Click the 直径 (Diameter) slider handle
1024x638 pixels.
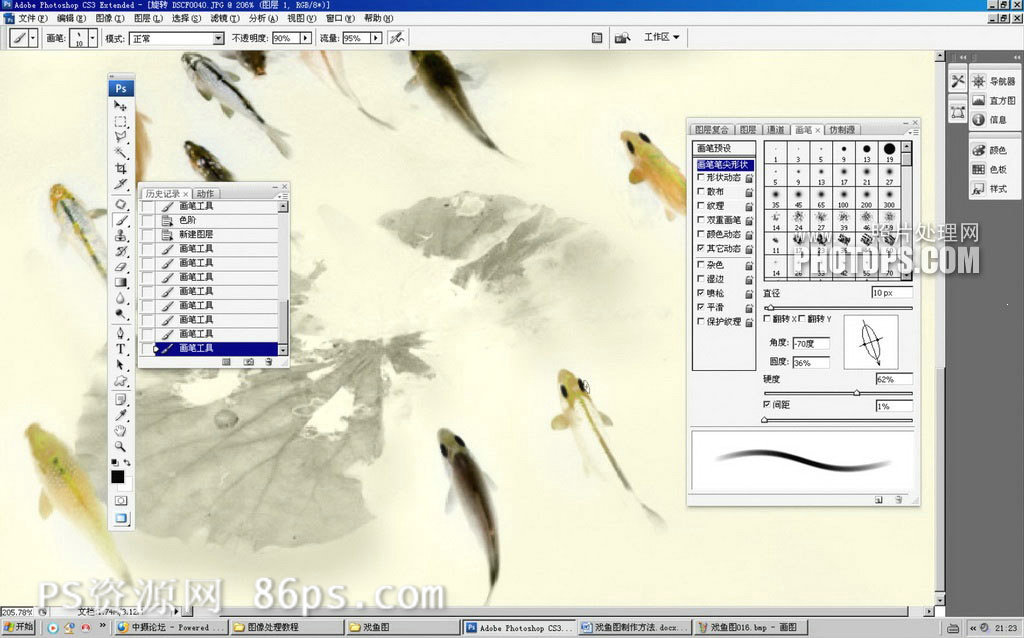[x=771, y=308]
